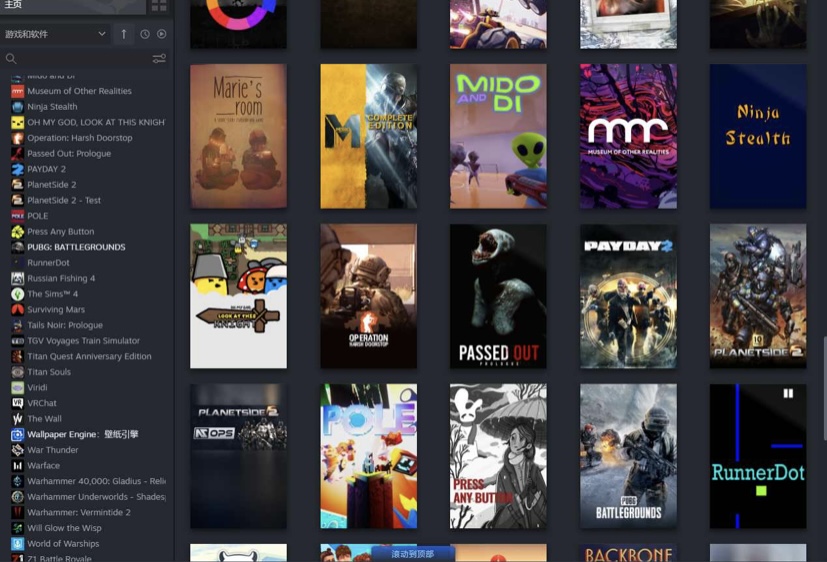Screen dimensions: 827x562
Task: Open the 游戏和软件 filter dropdown
Action: pyautogui.click(x=55, y=34)
